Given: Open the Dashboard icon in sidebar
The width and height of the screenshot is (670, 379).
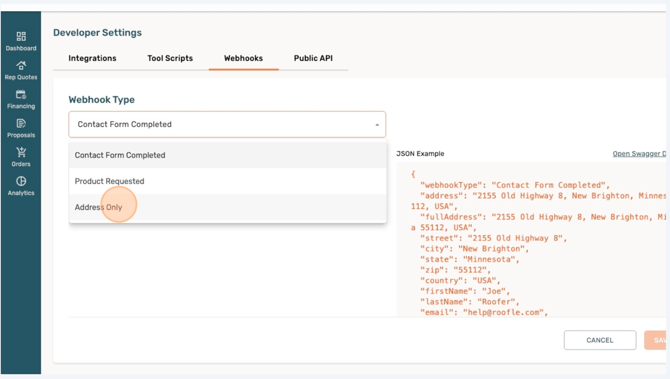Looking at the screenshot, I should click(x=21, y=36).
